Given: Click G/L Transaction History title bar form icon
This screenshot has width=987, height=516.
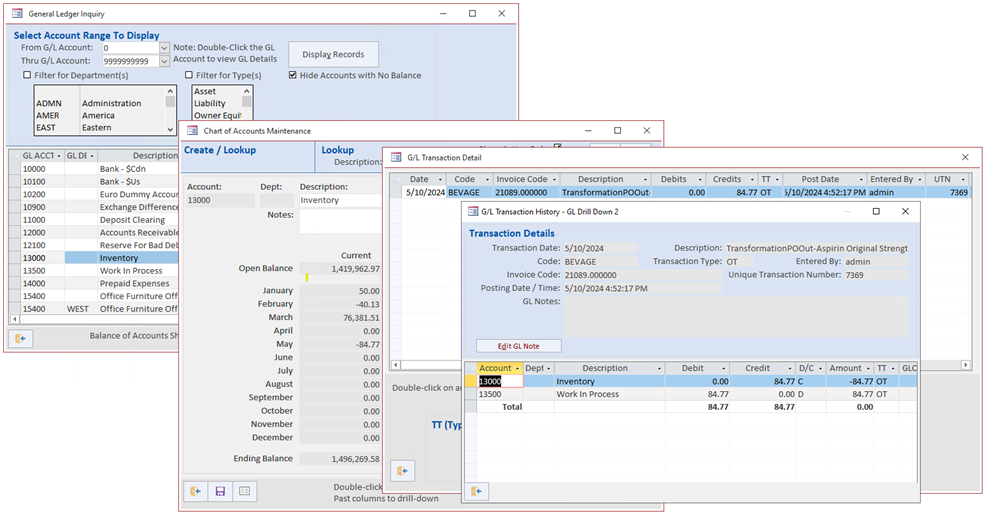Looking at the screenshot, I should (472, 212).
